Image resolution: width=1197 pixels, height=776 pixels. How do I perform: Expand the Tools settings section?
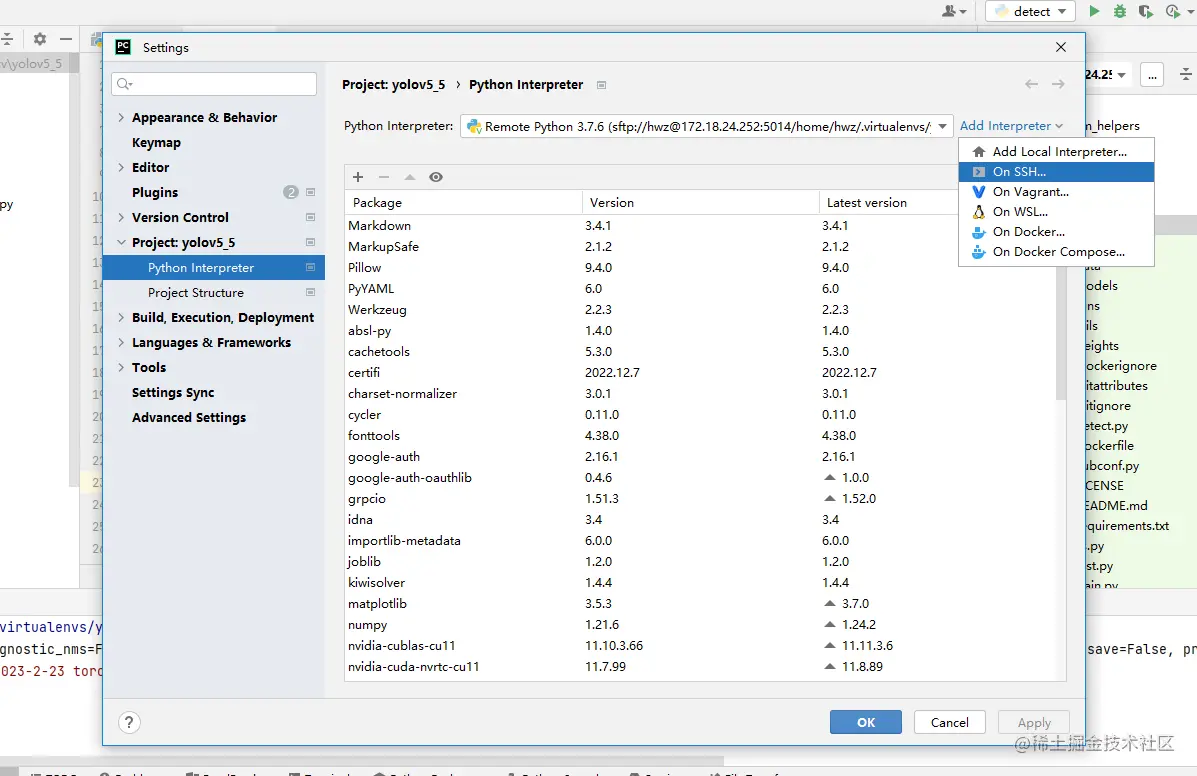[121, 367]
